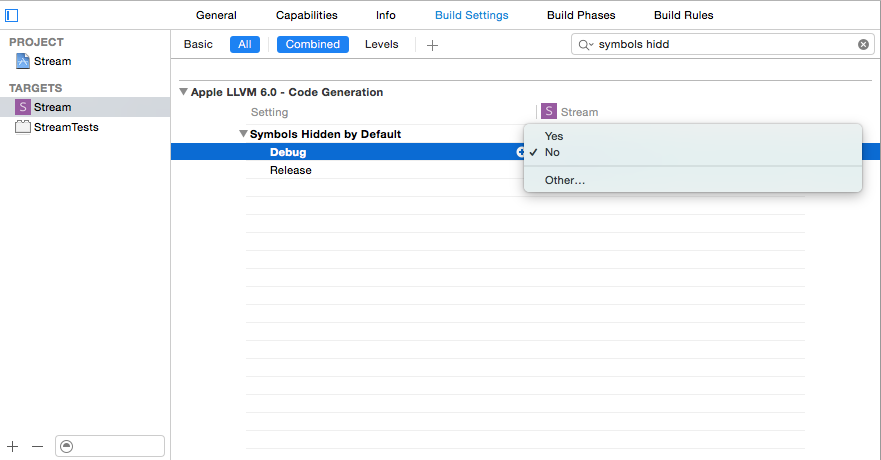Click the targets filter field
881x460 pixels.
click(110, 447)
